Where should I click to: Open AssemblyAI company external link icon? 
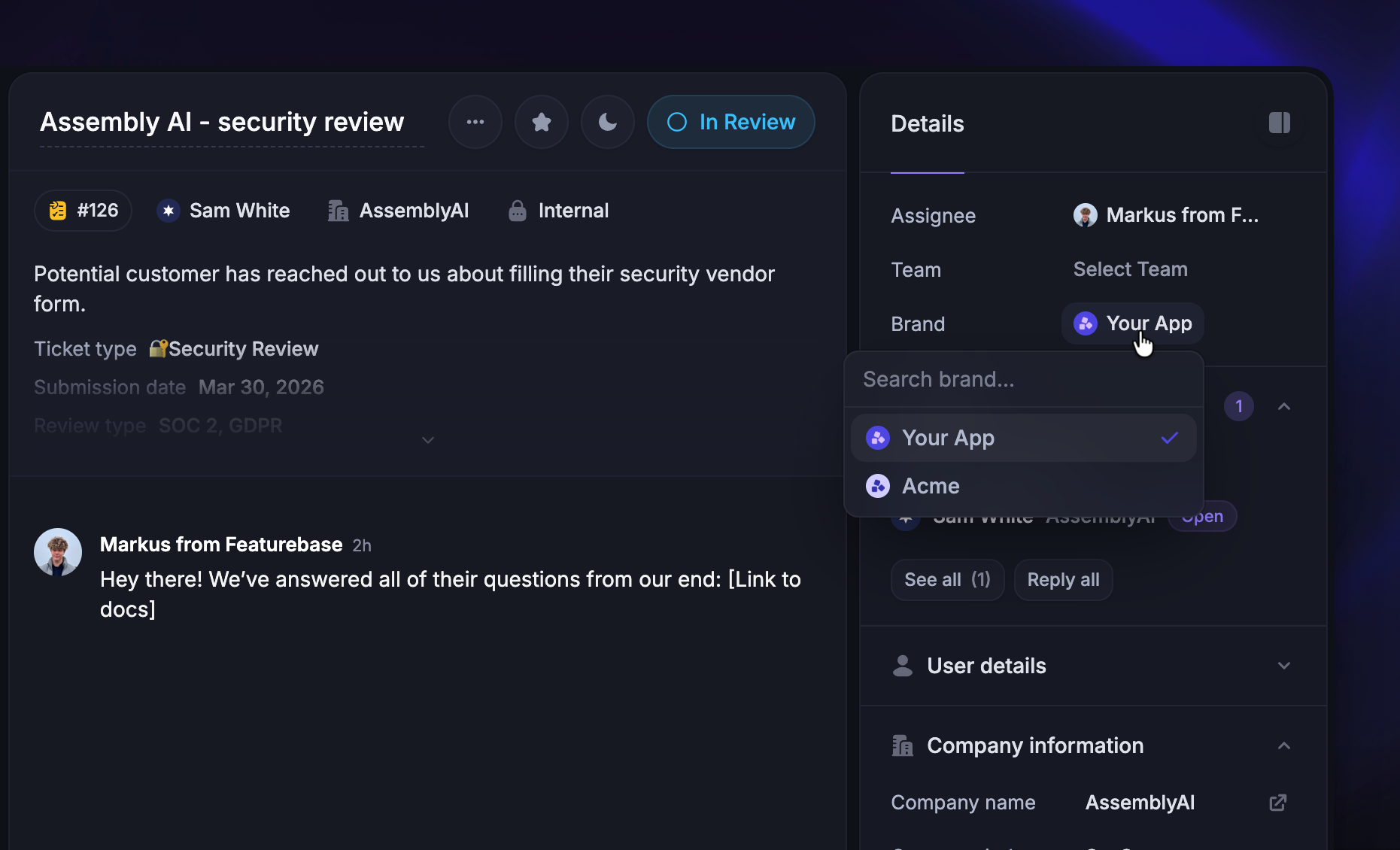(x=1278, y=803)
